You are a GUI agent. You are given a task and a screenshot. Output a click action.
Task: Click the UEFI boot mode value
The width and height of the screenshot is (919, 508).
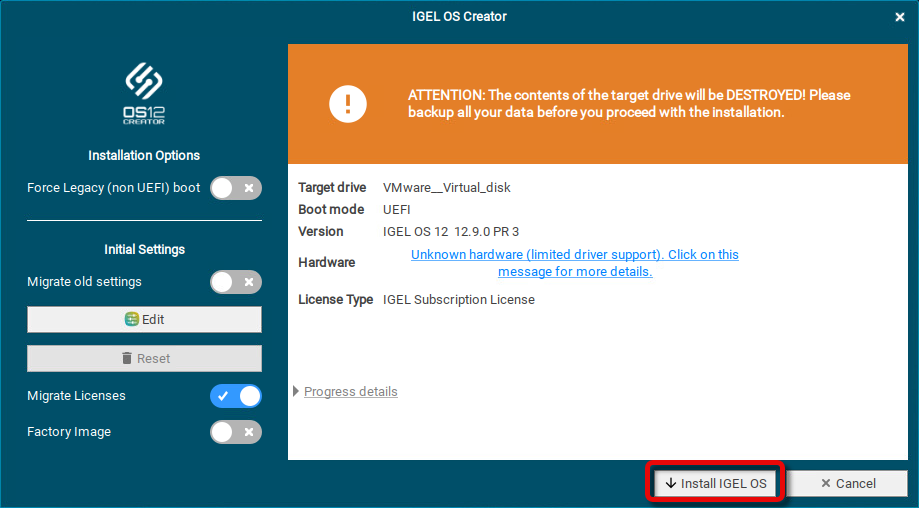point(397,209)
